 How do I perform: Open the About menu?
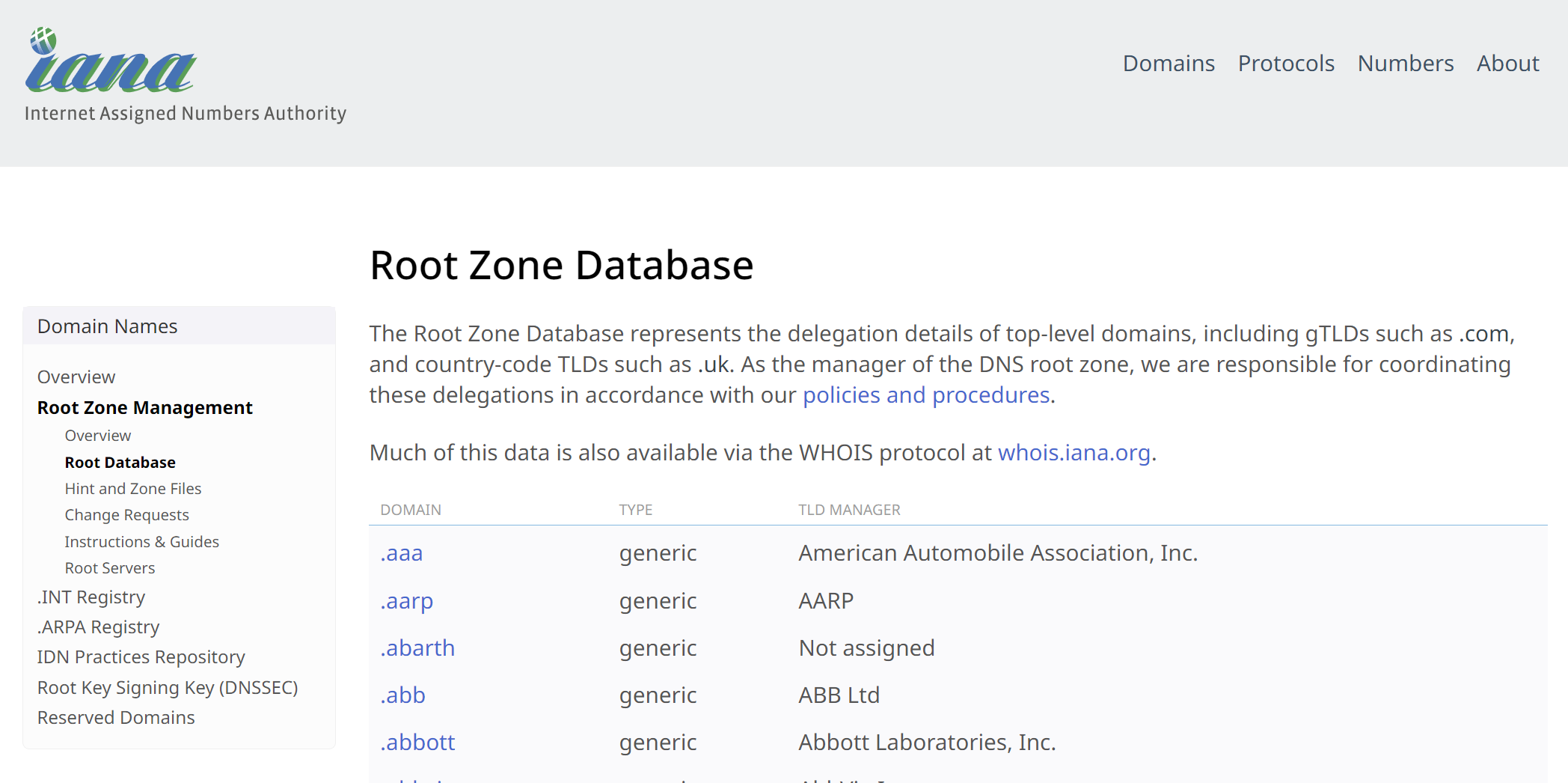(1507, 64)
